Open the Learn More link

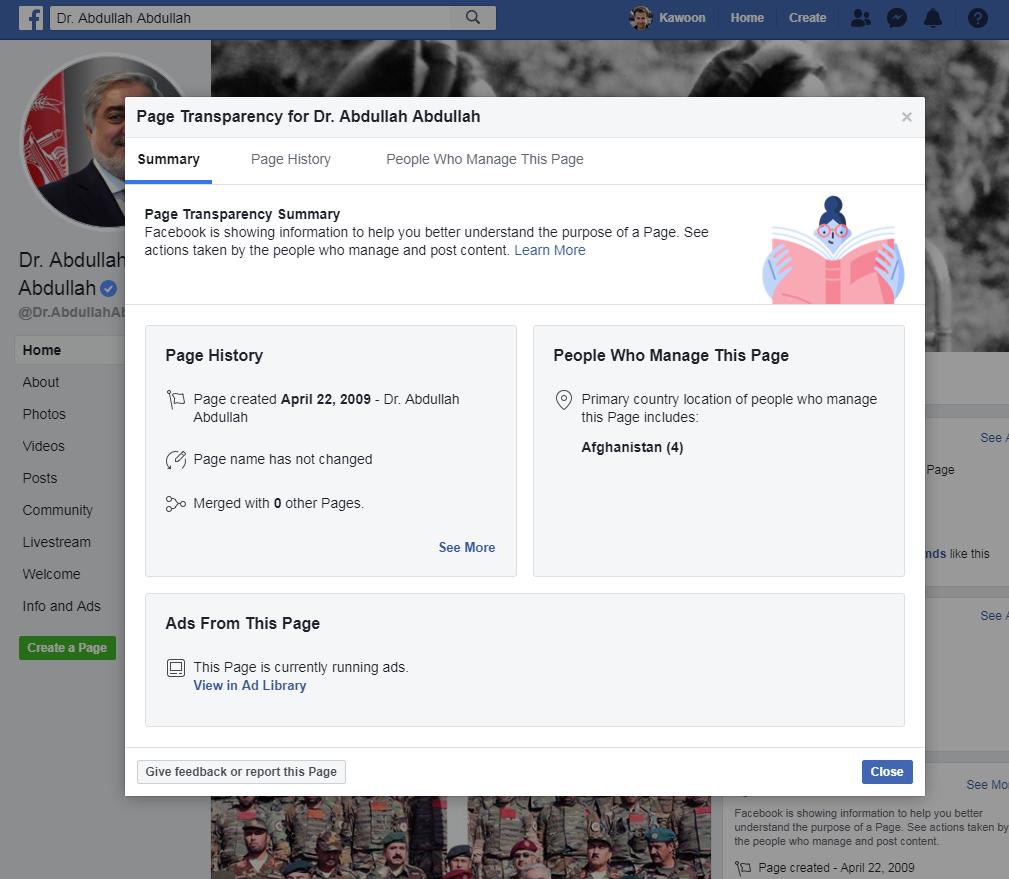pyautogui.click(x=550, y=250)
